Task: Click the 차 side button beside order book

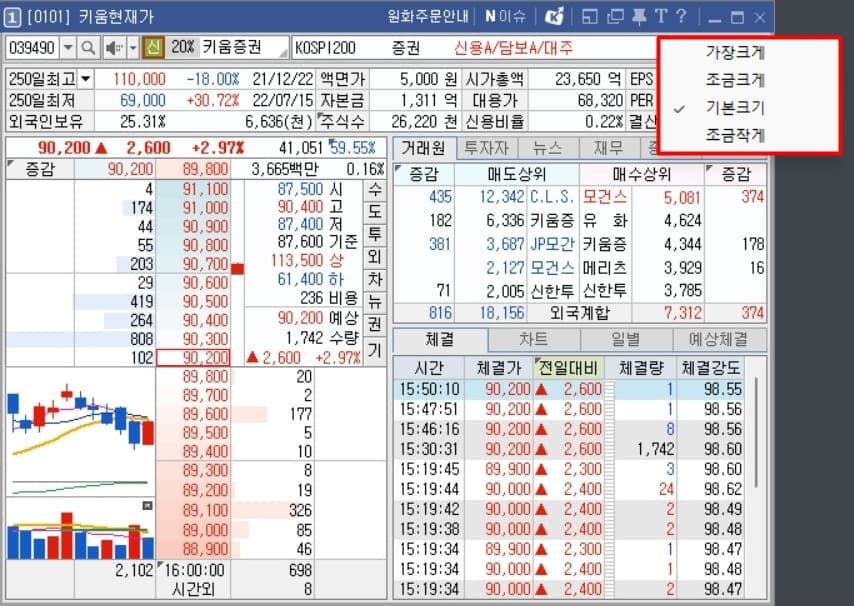Action: point(374,279)
